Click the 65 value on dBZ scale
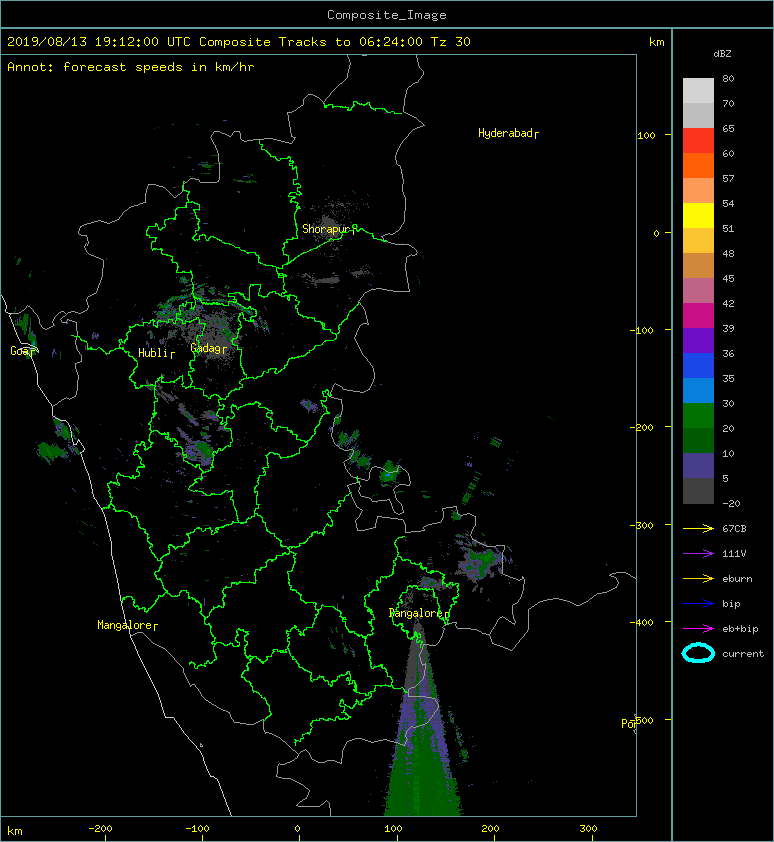Screen dimensions: 774x842 (728, 128)
